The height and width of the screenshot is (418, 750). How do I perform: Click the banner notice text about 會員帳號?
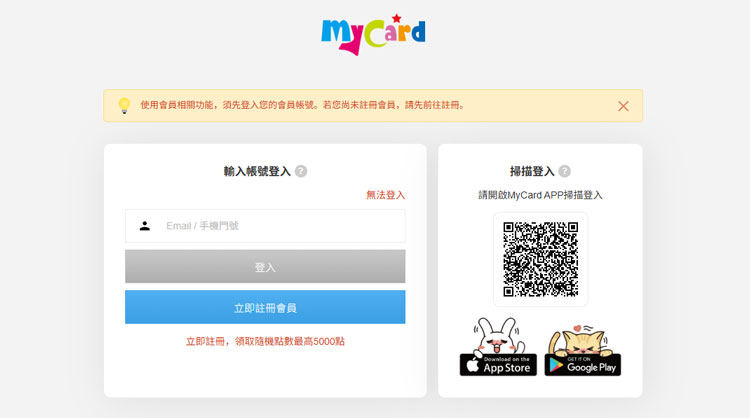pyautogui.click(x=302, y=105)
